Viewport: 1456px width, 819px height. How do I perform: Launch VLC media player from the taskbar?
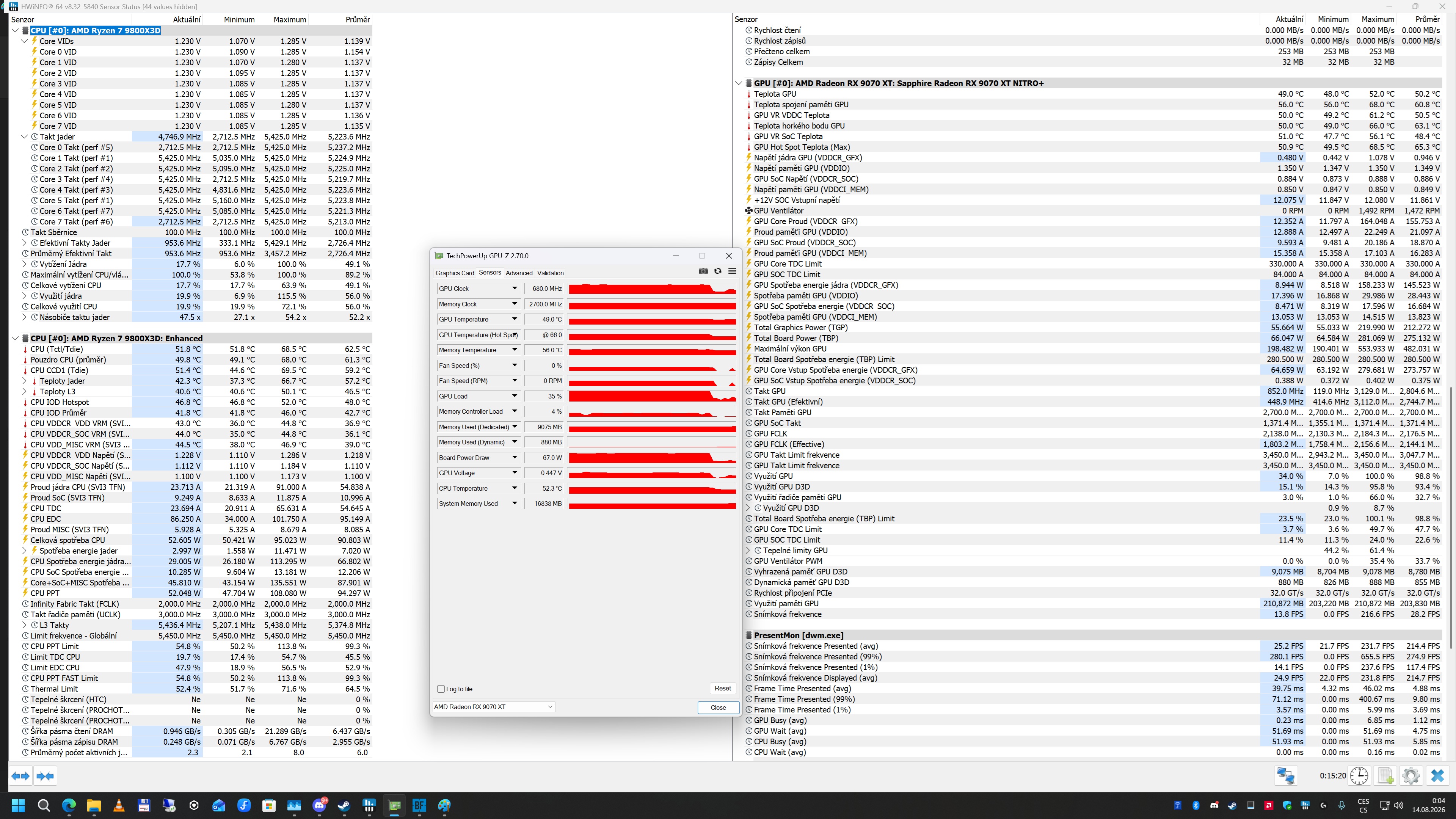point(119,805)
